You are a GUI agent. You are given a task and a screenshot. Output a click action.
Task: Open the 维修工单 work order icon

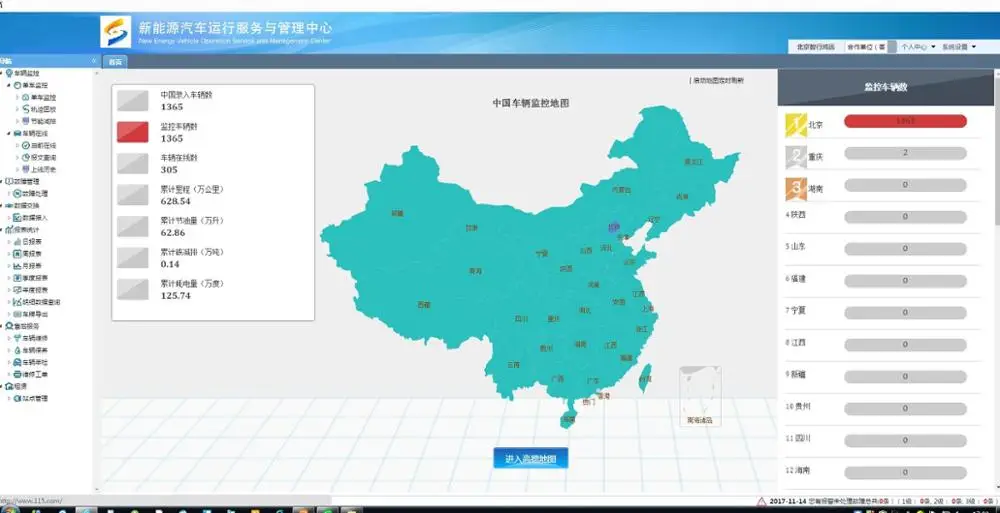17,375
